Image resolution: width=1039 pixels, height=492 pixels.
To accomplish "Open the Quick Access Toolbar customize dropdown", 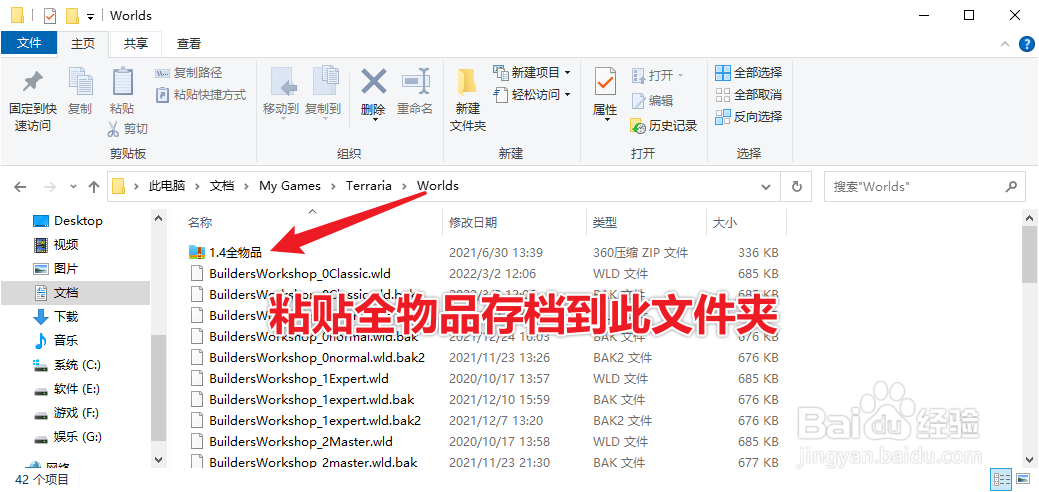I will point(90,16).
